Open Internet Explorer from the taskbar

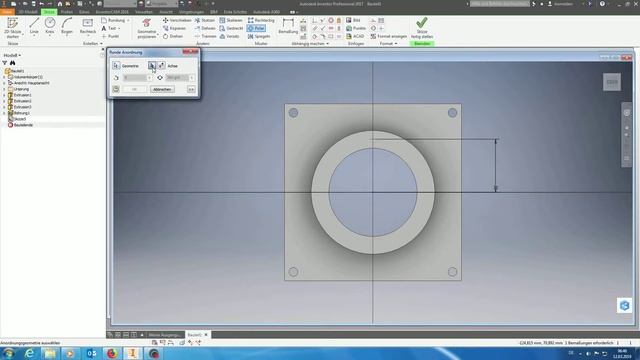(29, 353)
